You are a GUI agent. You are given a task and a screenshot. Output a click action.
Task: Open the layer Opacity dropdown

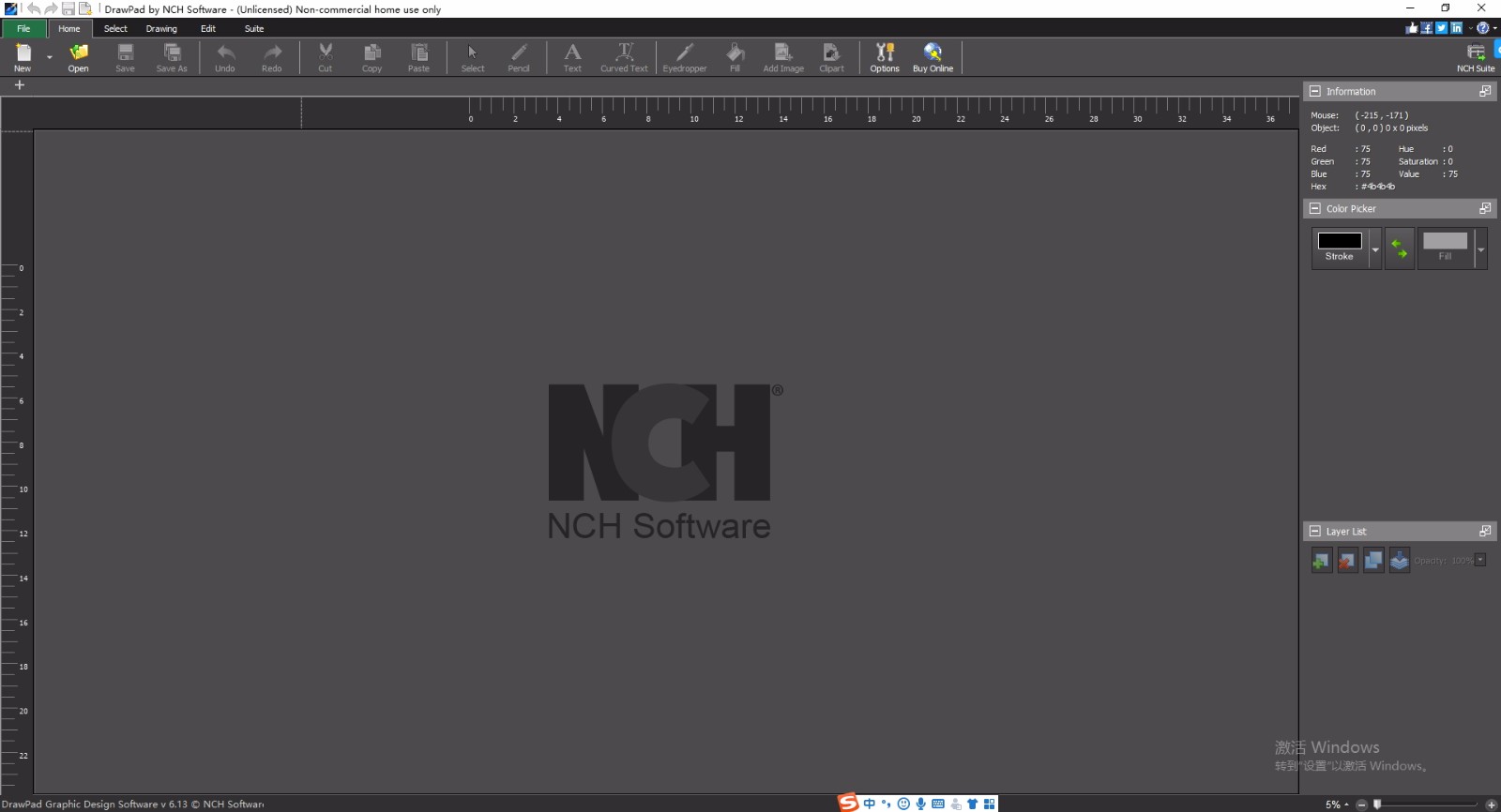tap(1480, 560)
